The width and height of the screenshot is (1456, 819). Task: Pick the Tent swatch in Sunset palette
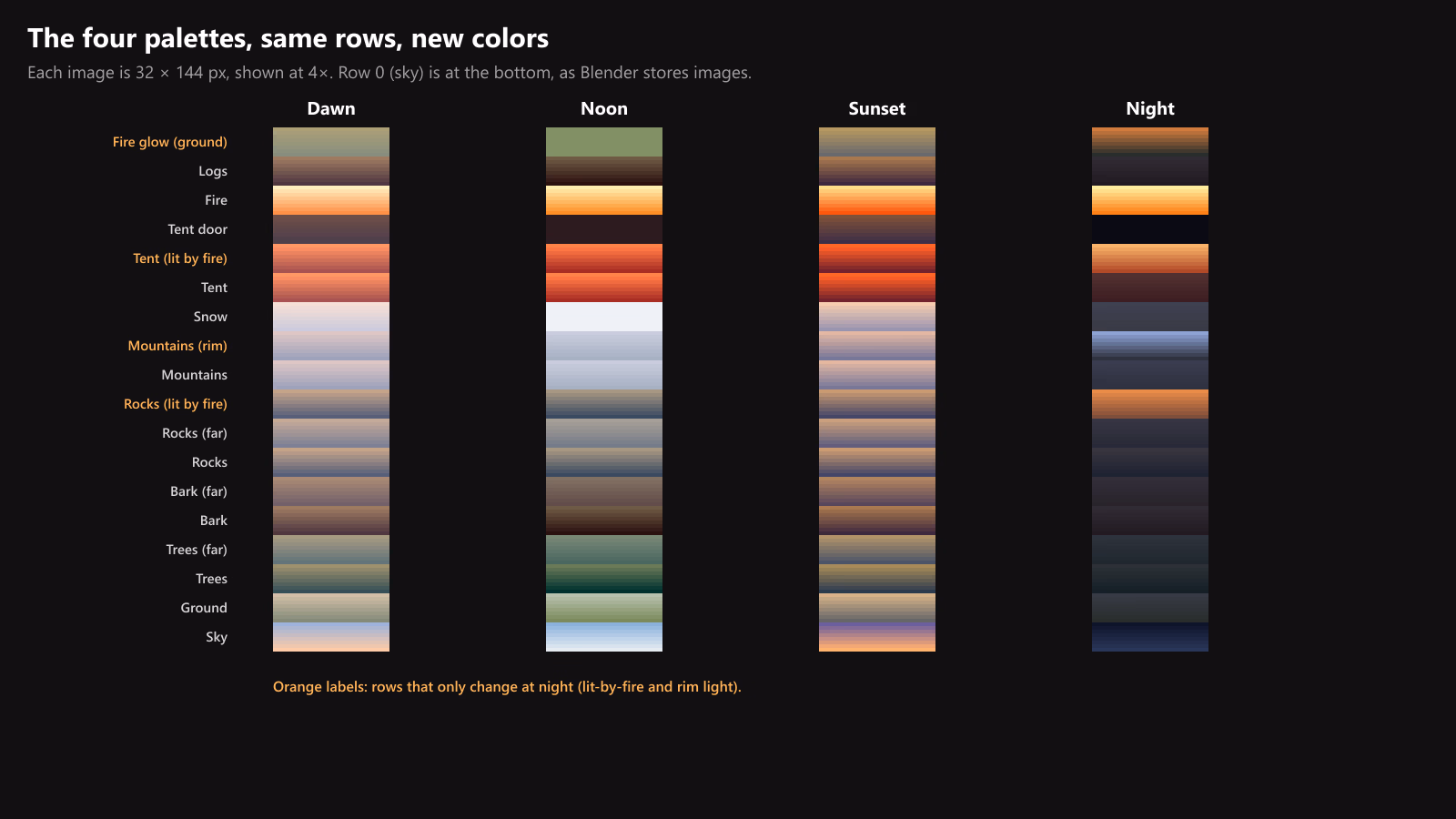coord(877,288)
